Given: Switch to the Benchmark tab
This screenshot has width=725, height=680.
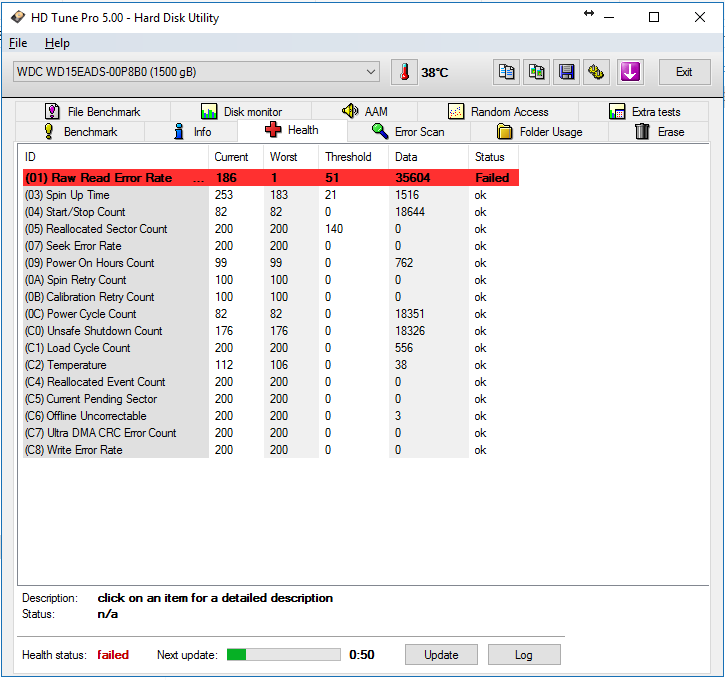Looking at the screenshot, I should 80,132.
